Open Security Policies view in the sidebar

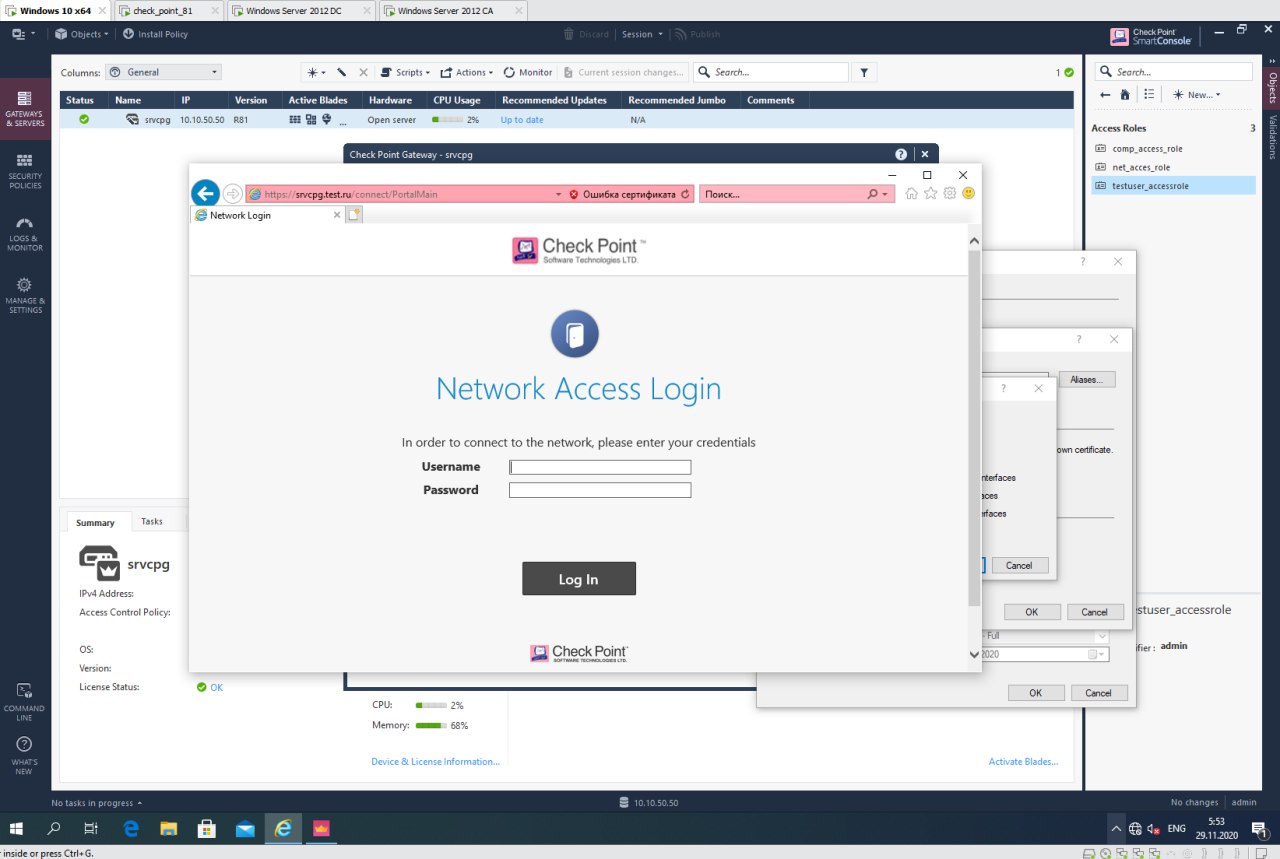click(25, 172)
